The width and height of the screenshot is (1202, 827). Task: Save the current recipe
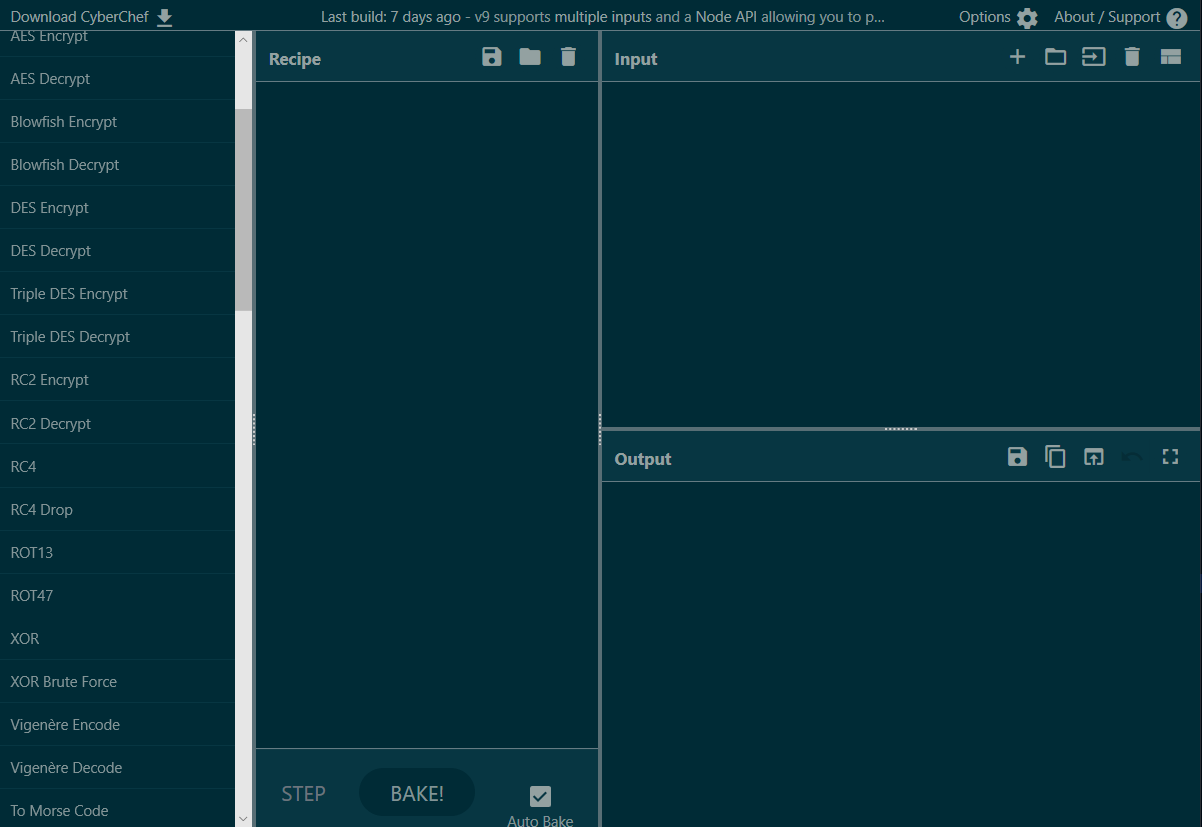pyautogui.click(x=491, y=57)
